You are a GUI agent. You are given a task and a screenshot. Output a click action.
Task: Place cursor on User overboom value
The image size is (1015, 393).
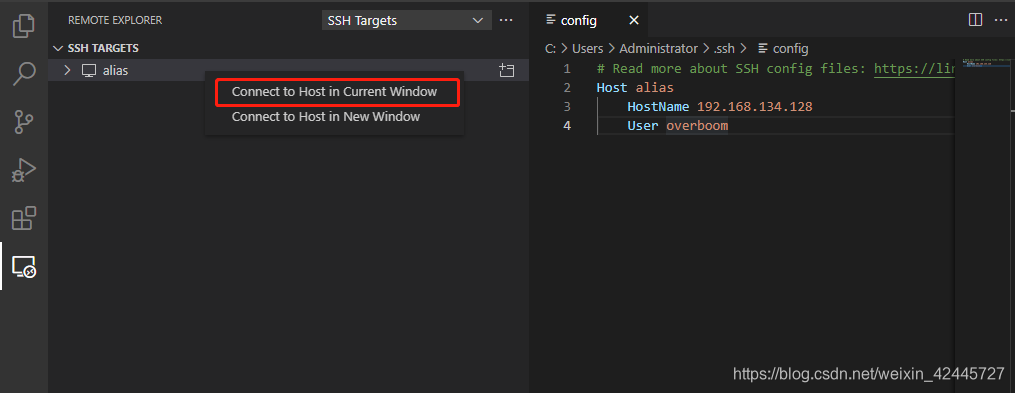tap(697, 126)
